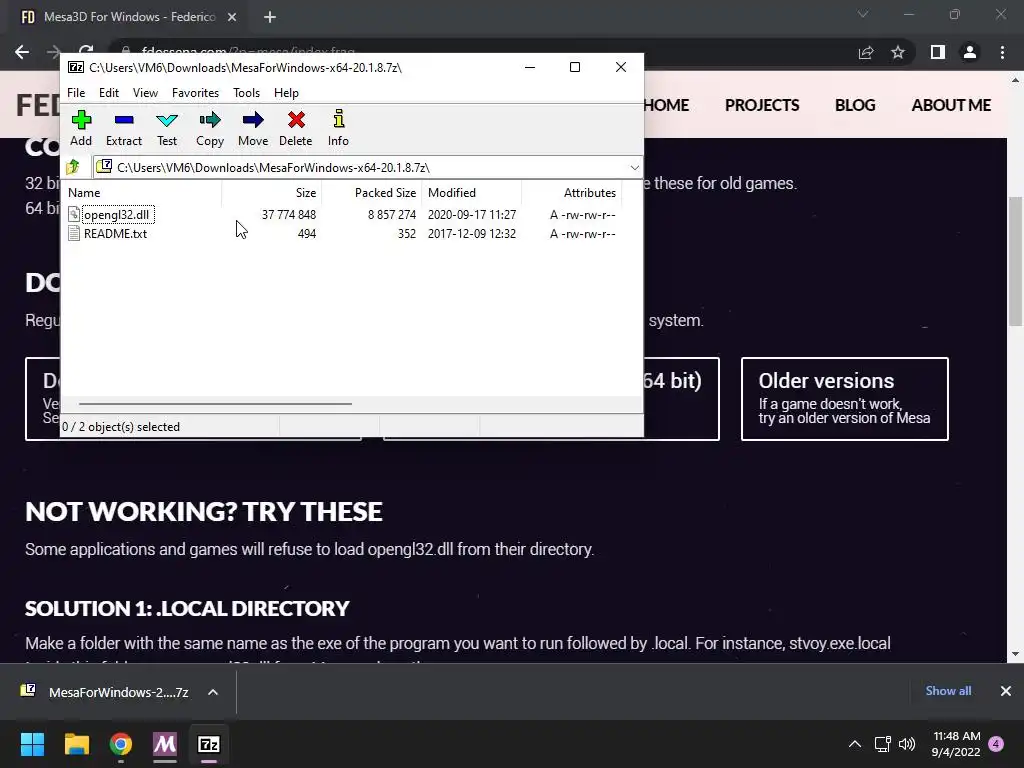The image size is (1024, 768).
Task: Close the Mesa3D For Windows tab
Action: (232, 17)
